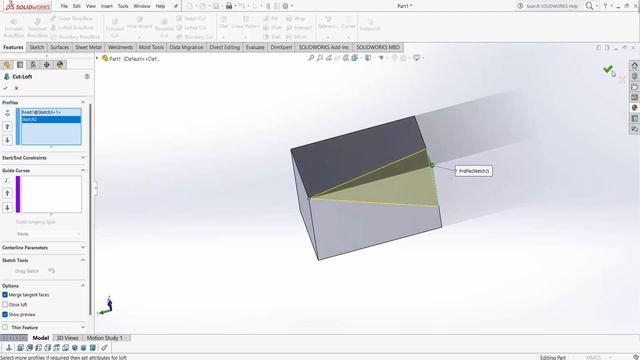
Task: Move the selected profile up
Action: tap(7, 127)
